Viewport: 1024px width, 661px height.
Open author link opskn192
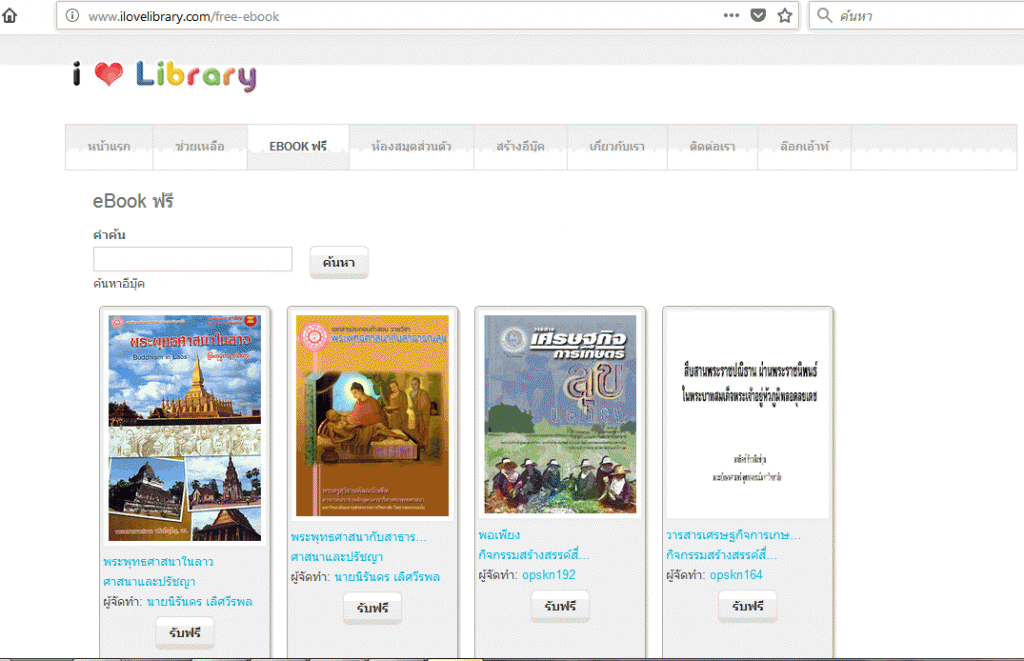[549, 575]
